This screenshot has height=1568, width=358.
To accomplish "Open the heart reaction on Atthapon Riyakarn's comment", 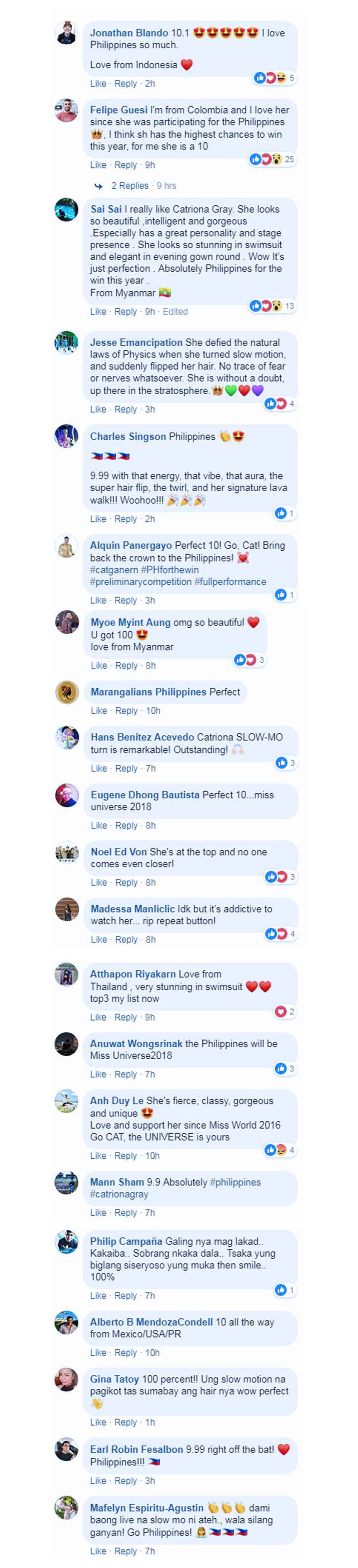I will tap(284, 1011).
